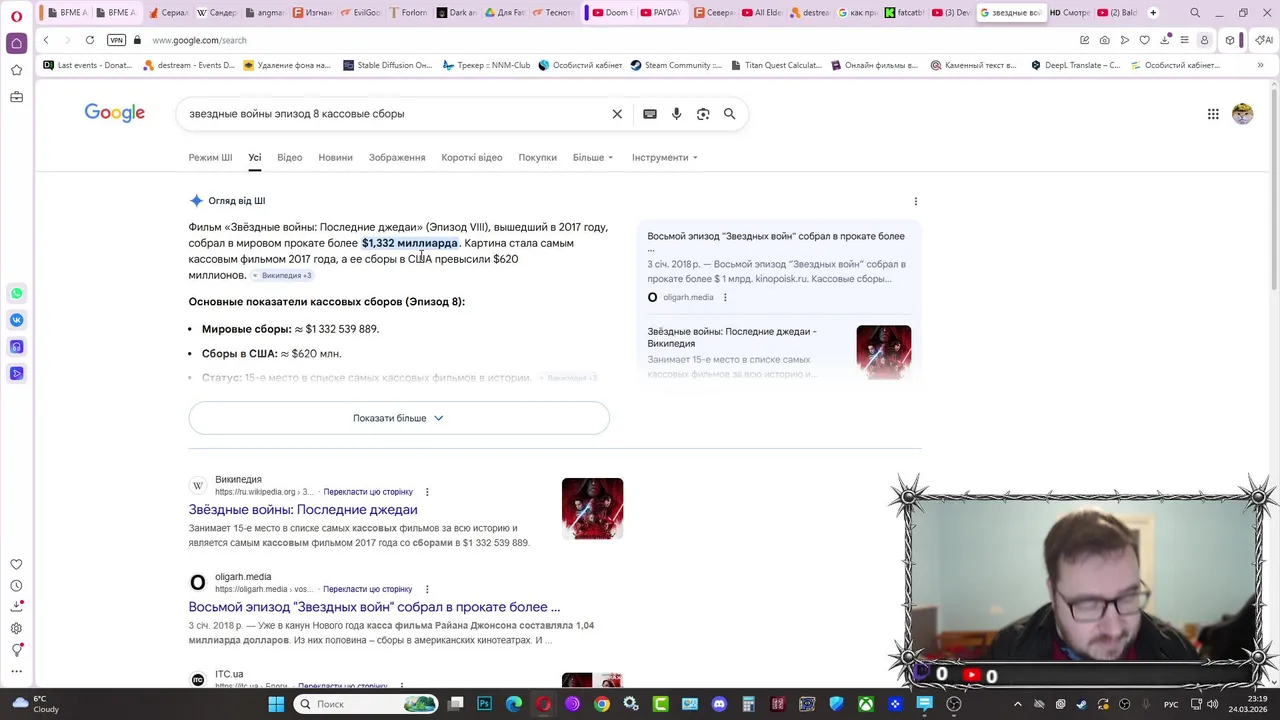Open the Downloads icon in the toolbar

click(x=1164, y=40)
